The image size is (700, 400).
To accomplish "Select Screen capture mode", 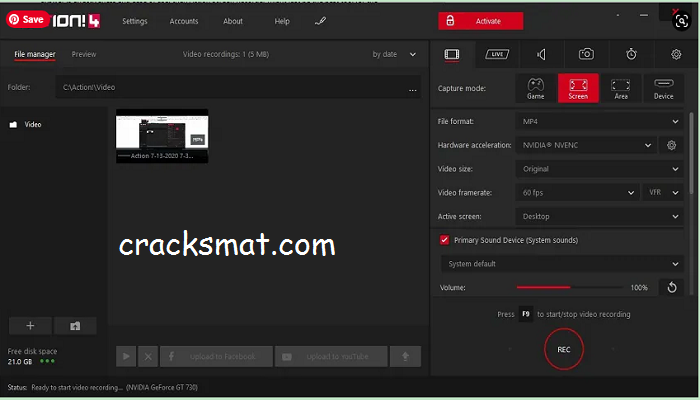I will pos(578,88).
